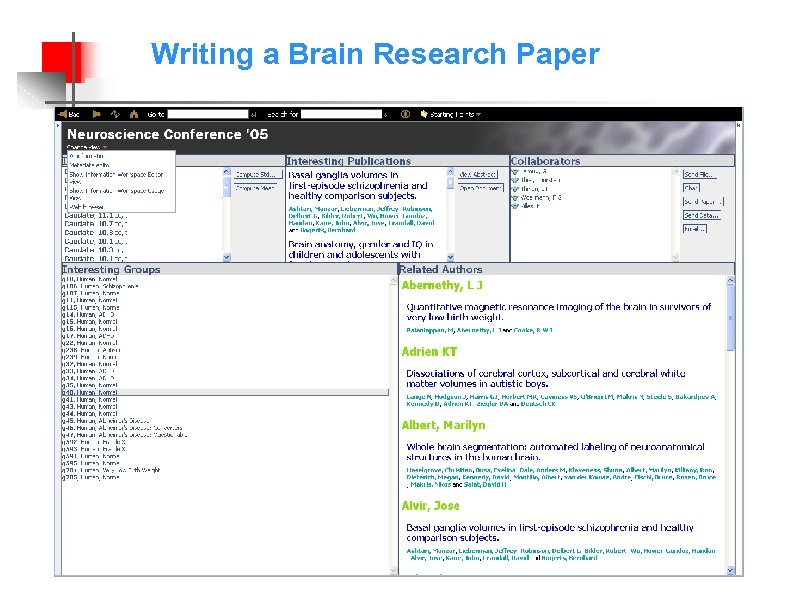Select the Human, Very Low Birth Weight group

click(111, 470)
